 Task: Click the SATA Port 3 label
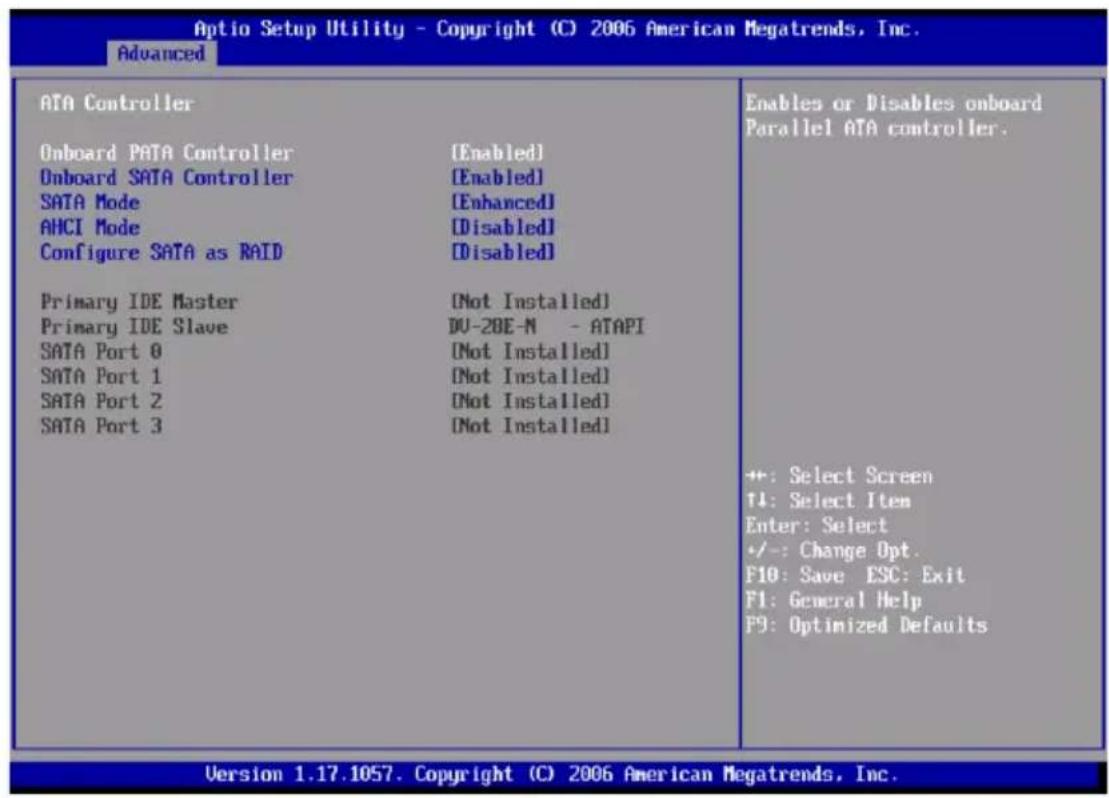[x=101, y=426]
